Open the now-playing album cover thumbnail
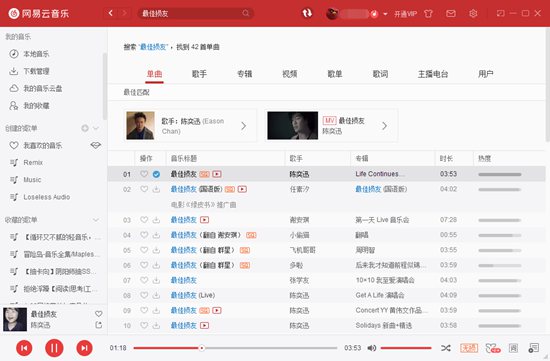Screen dimensions: 550x361 (15, 319)
